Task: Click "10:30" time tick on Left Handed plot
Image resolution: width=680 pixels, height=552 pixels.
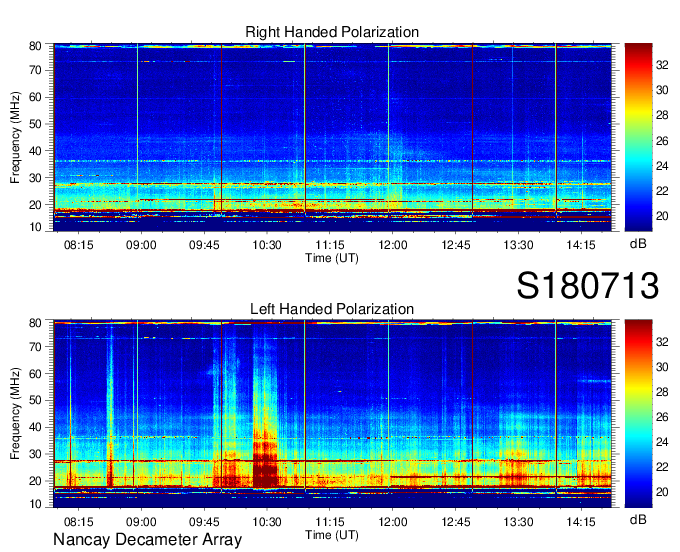Action: tap(267, 522)
